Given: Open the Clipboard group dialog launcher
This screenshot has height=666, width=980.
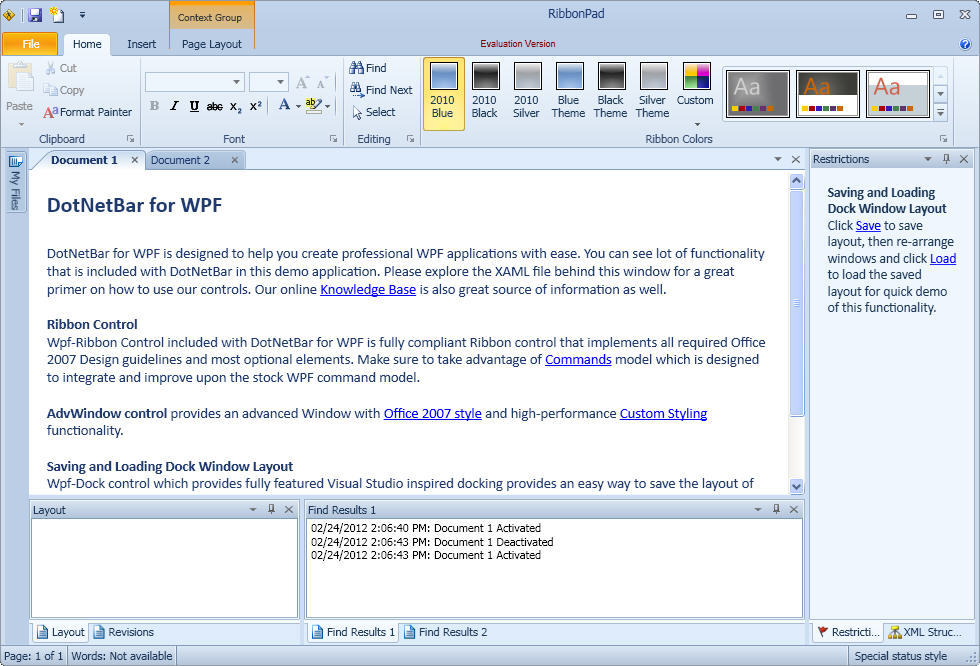Looking at the screenshot, I should pyautogui.click(x=130, y=139).
